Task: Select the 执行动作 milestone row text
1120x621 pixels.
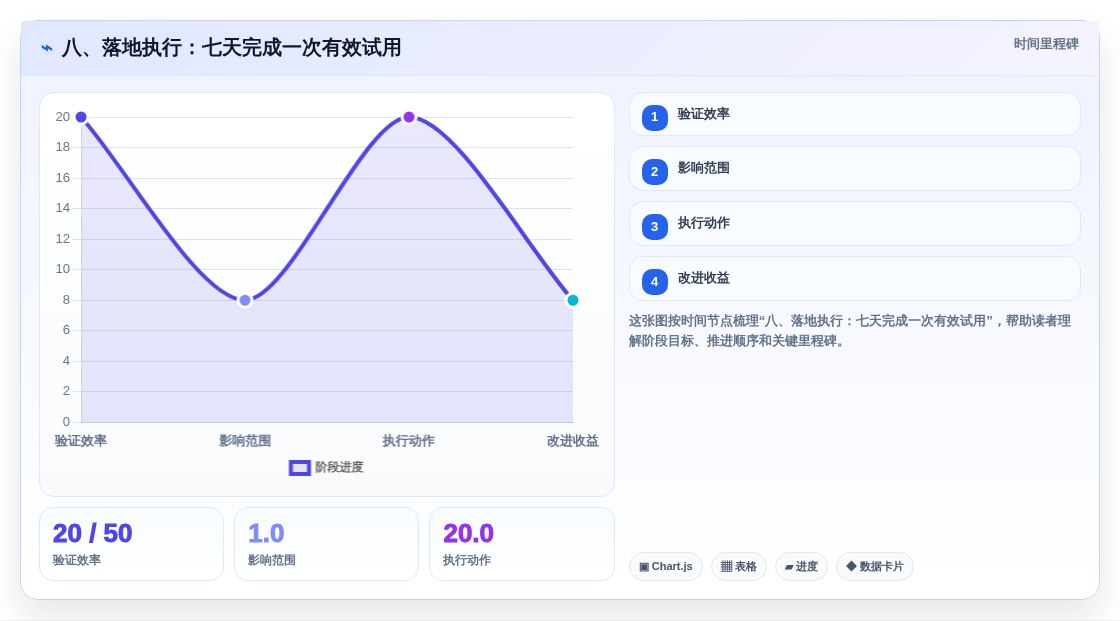Action: 704,224
